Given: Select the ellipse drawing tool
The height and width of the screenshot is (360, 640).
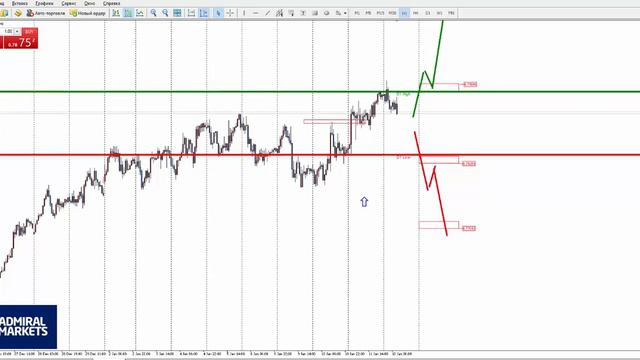Looking at the screenshot, I should [x=327, y=13].
